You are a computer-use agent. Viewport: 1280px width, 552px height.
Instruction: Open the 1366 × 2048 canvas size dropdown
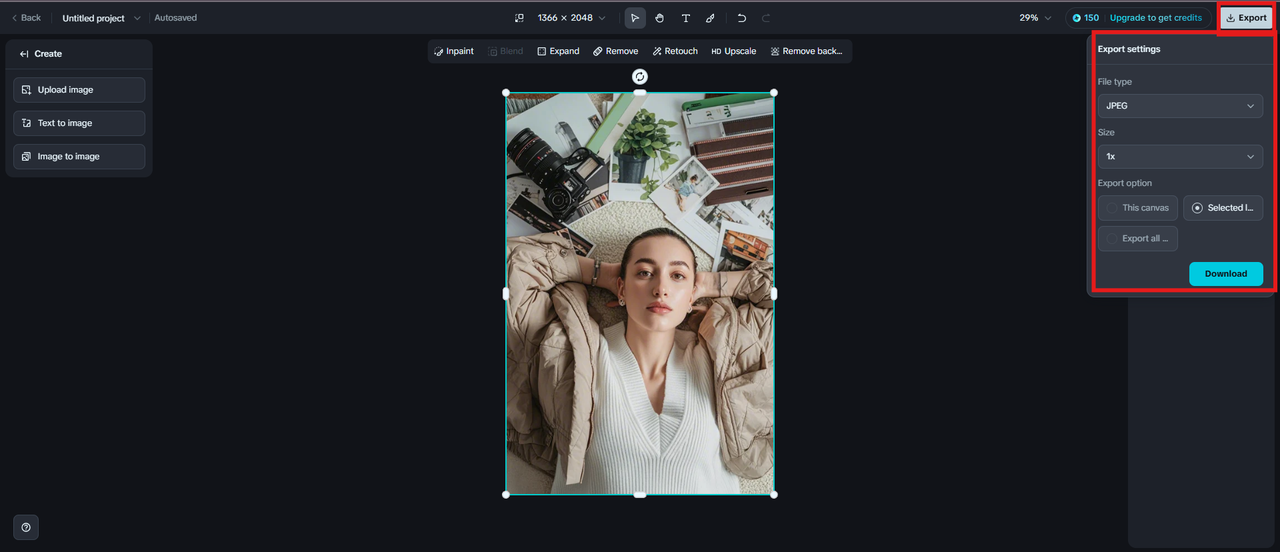click(x=571, y=18)
